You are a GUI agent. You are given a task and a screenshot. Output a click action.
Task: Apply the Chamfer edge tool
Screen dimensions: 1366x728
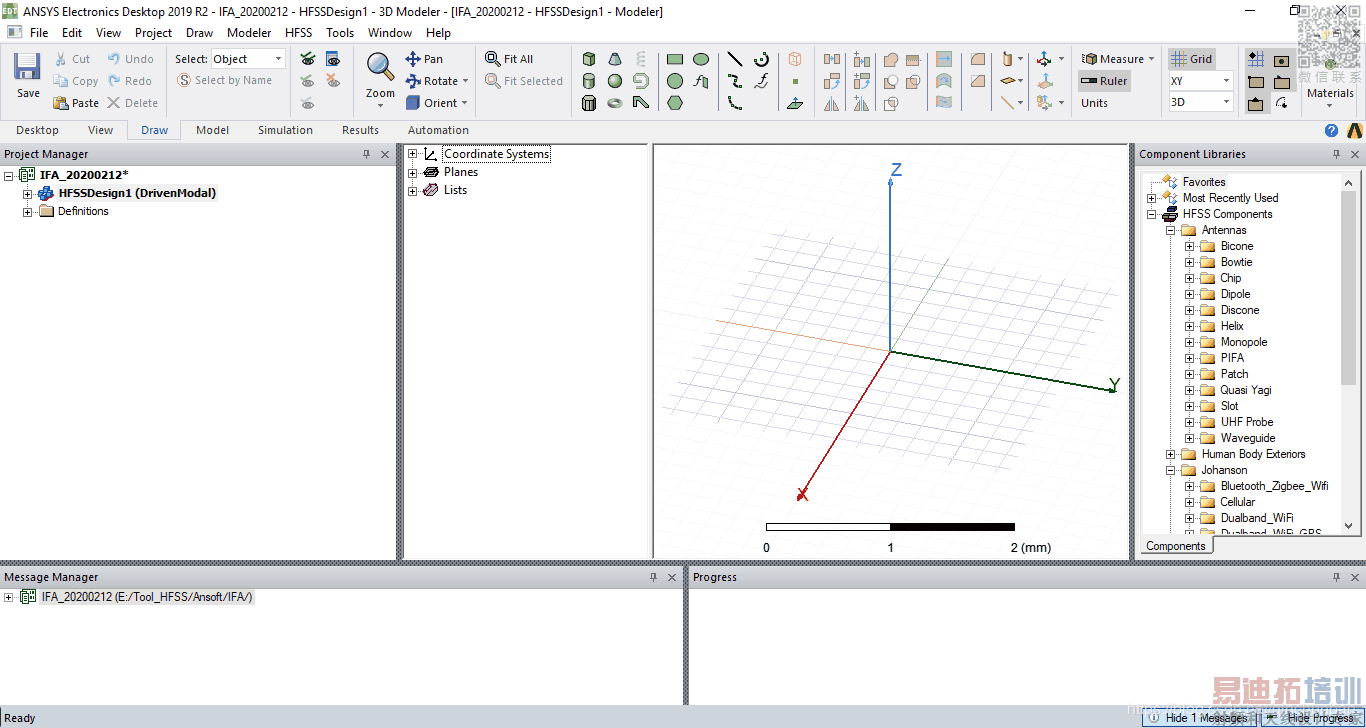(978, 81)
